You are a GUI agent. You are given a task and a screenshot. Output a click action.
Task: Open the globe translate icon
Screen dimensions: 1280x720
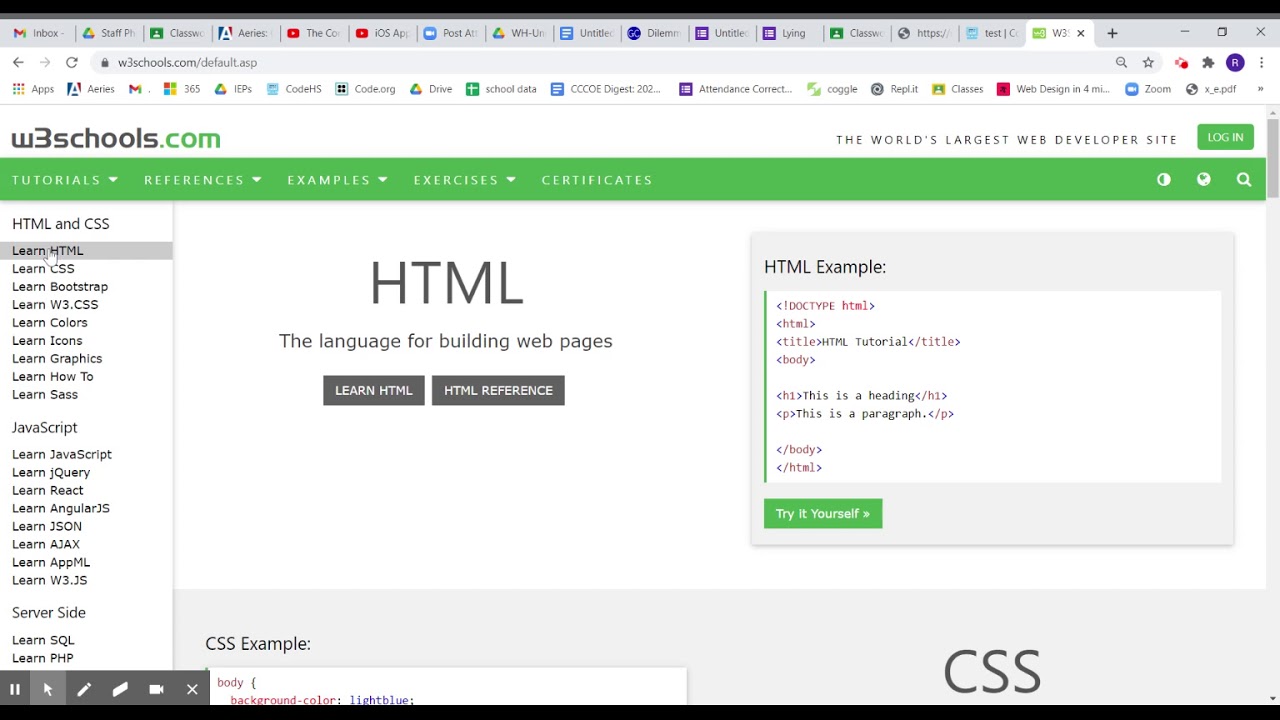tap(1204, 180)
